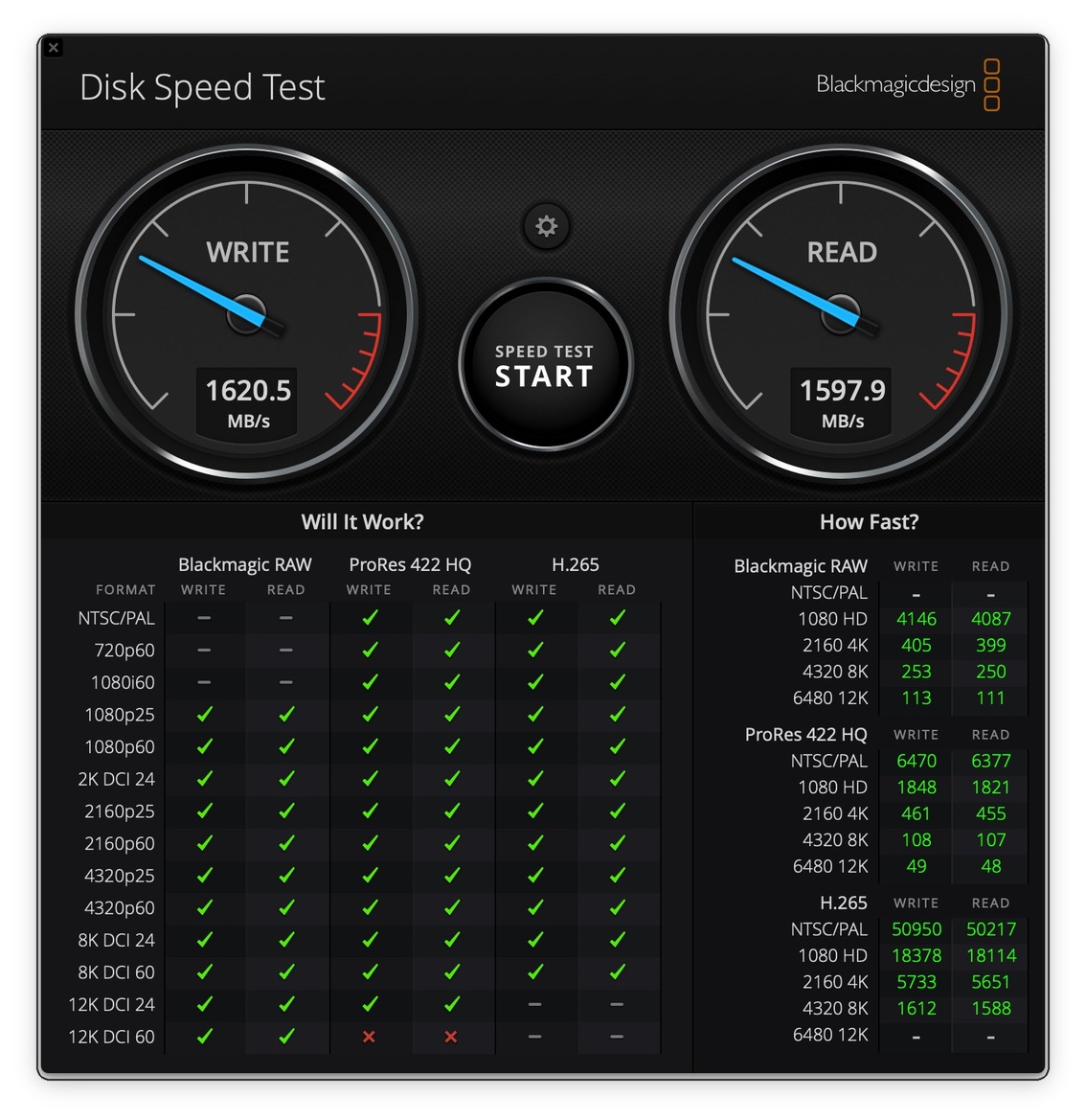Click the 1080p60 ProRes 422 HQ write checkmark

tap(369, 745)
